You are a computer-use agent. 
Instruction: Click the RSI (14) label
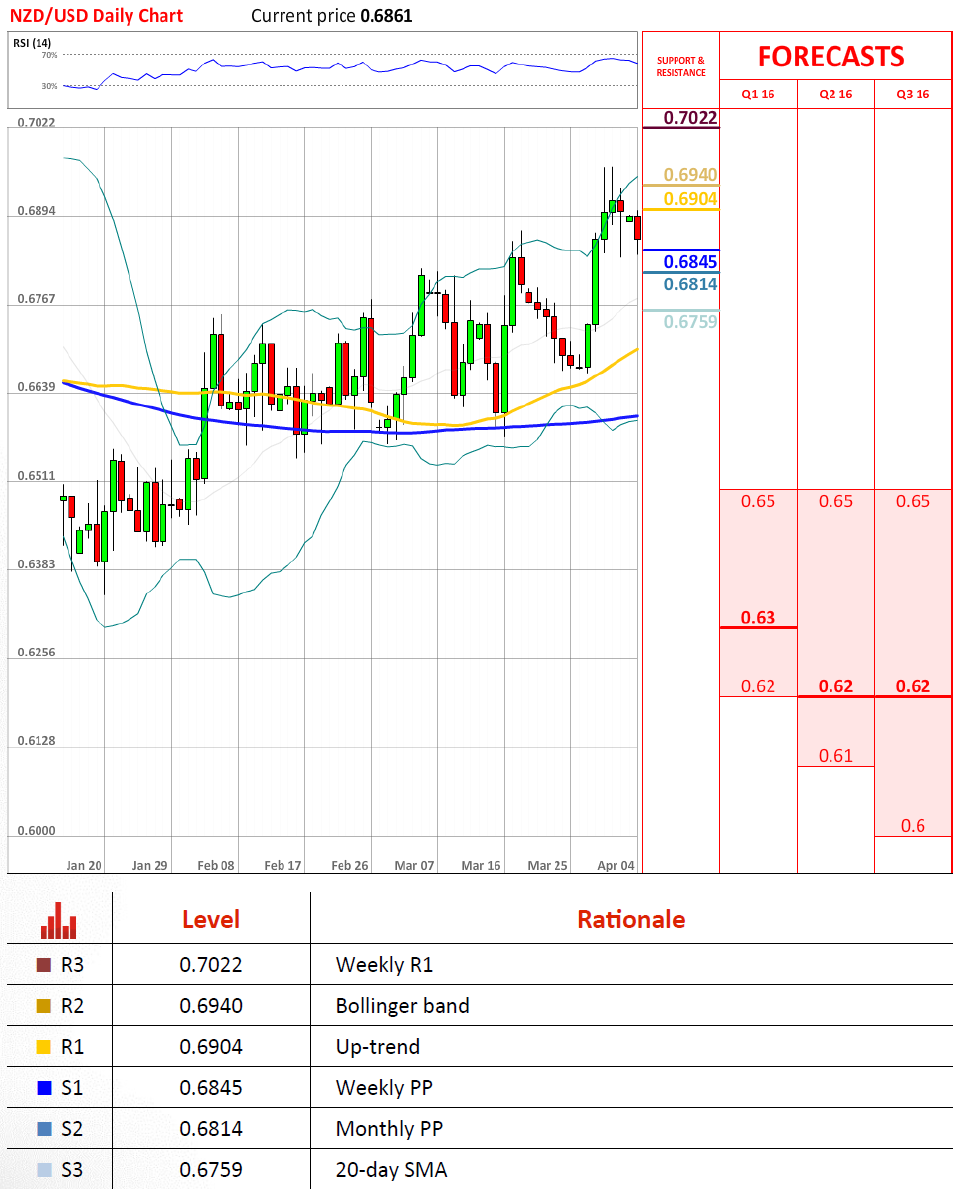pos(32,43)
